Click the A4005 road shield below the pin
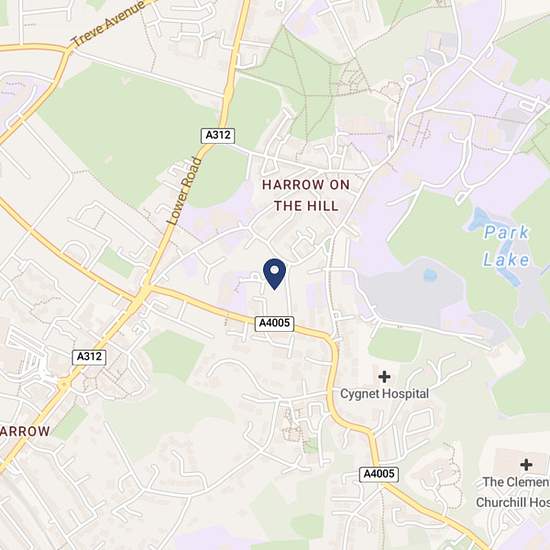The height and width of the screenshot is (550, 550). (x=274, y=323)
